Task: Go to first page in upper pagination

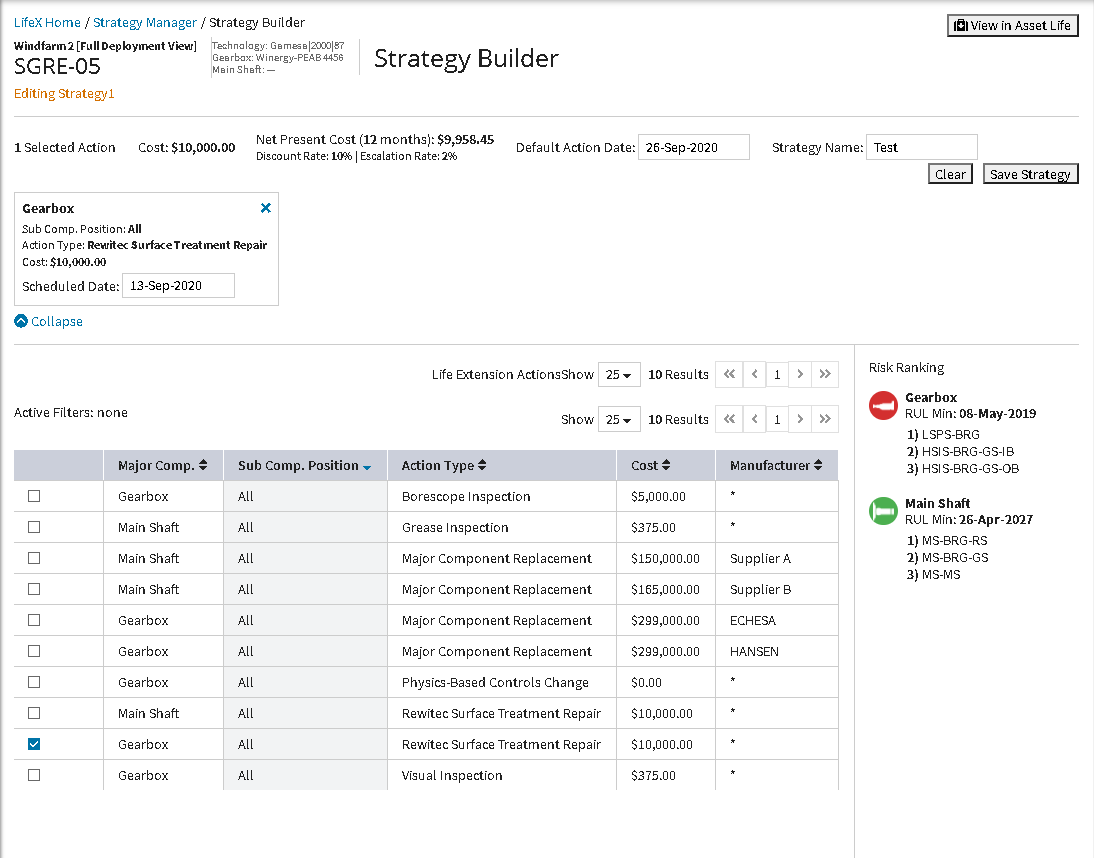Action: 729,374
